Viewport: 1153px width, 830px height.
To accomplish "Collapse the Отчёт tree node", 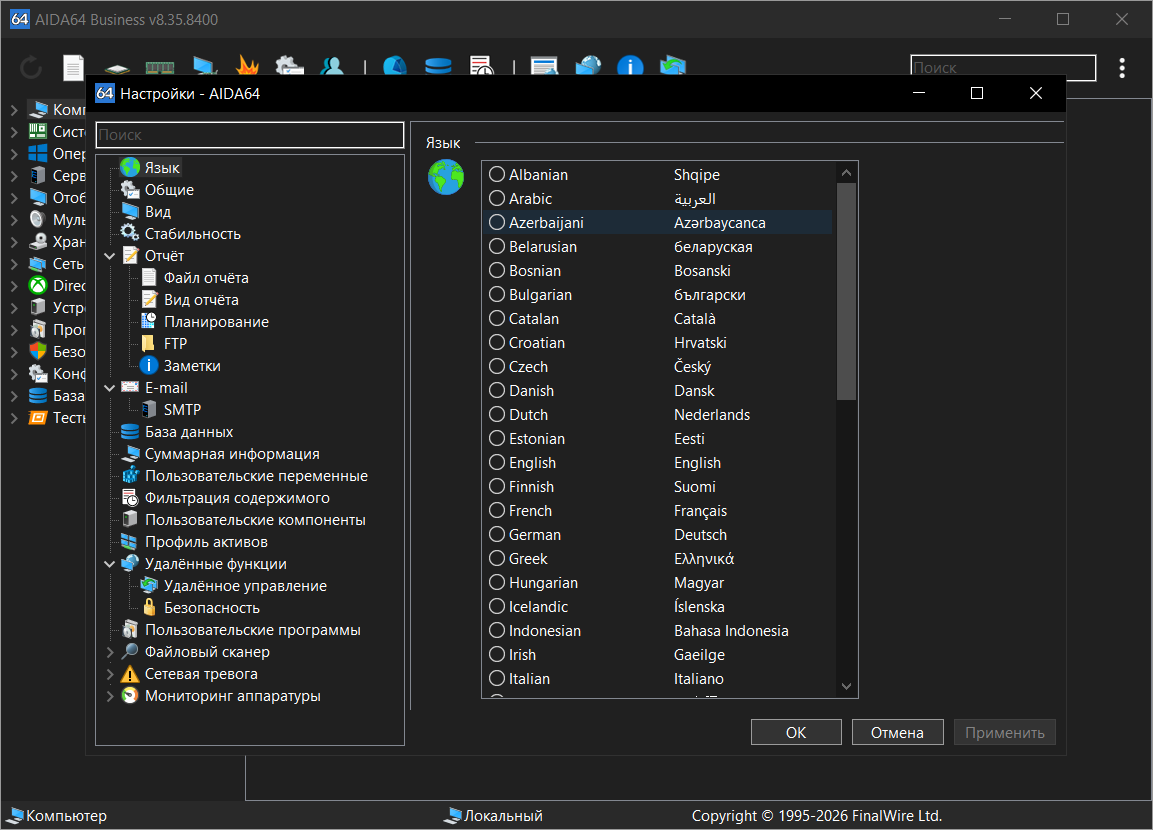I will (110, 256).
